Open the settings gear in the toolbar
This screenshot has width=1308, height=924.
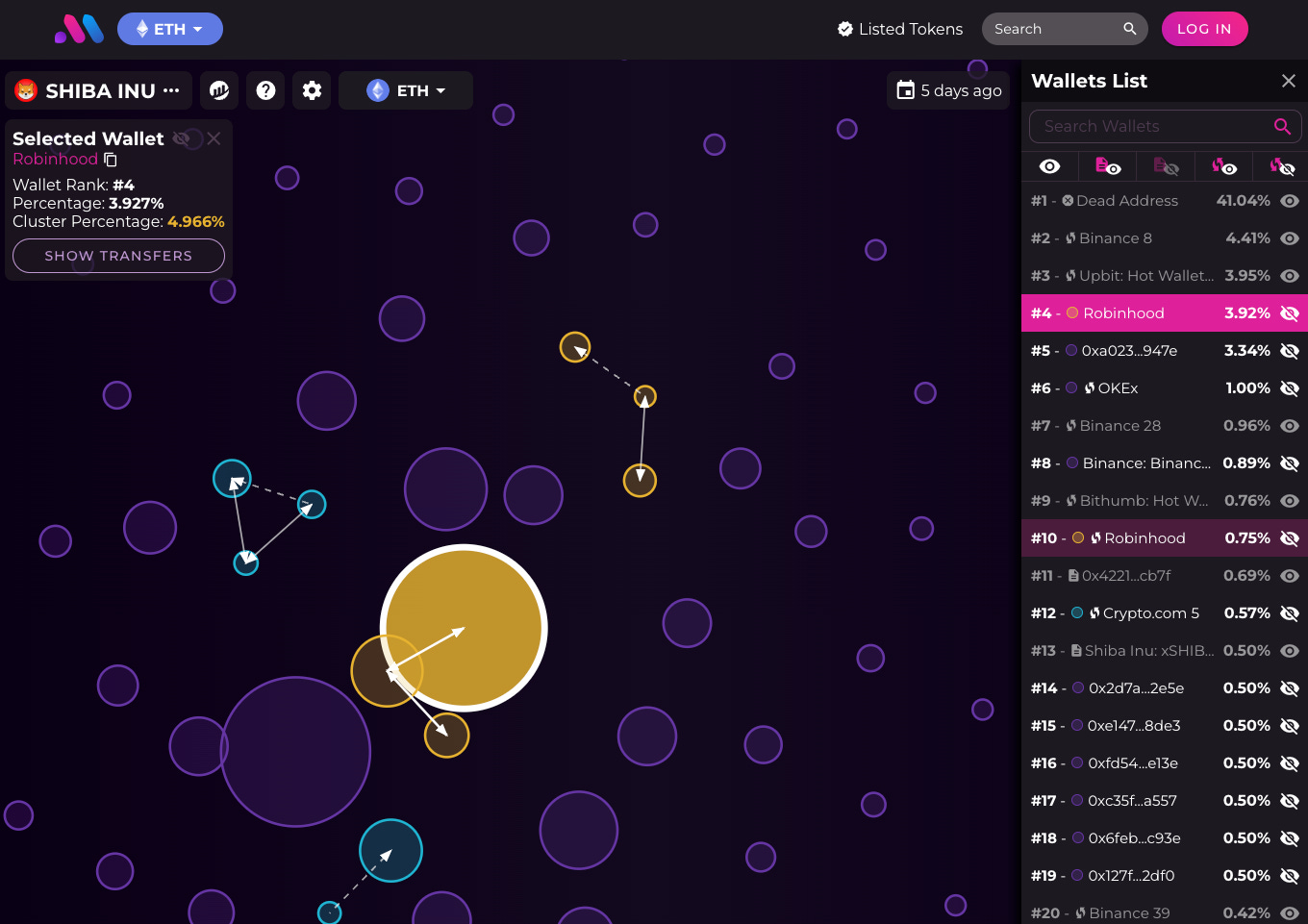(x=312, y=90)
